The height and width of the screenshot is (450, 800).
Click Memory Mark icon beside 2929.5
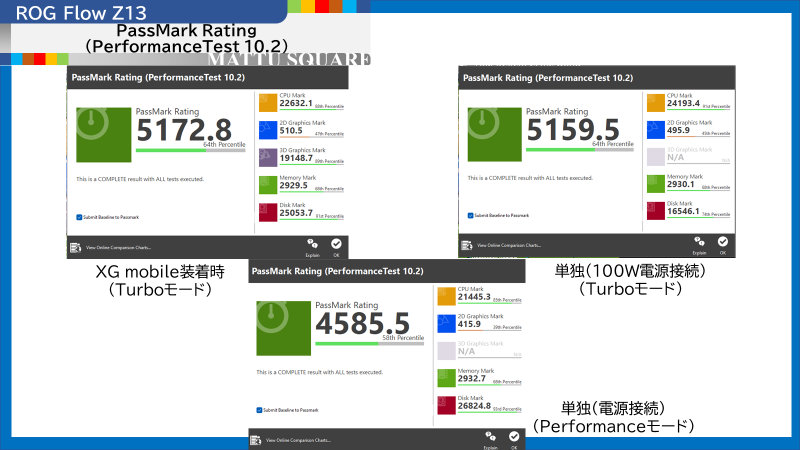pos(268,185)
